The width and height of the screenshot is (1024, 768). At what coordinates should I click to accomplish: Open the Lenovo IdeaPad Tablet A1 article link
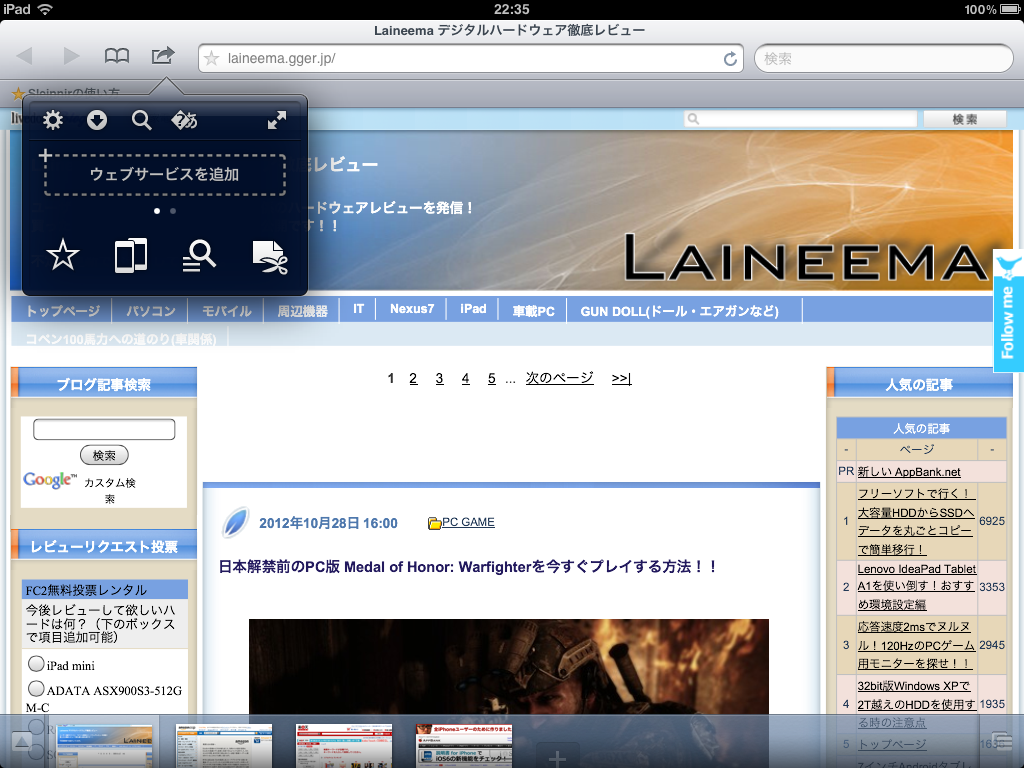point(917,586)
